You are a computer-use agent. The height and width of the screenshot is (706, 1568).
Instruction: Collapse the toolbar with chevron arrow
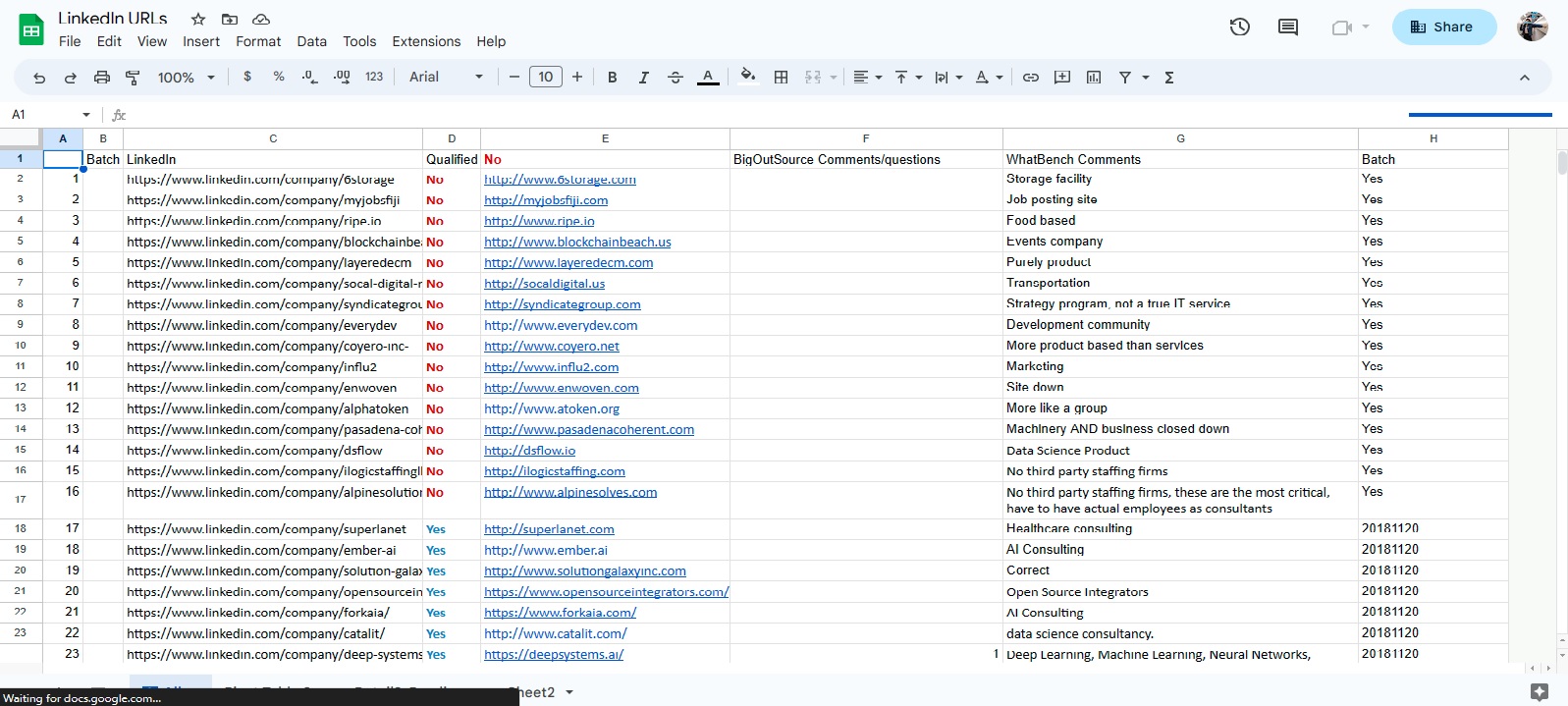point(1524,78)
